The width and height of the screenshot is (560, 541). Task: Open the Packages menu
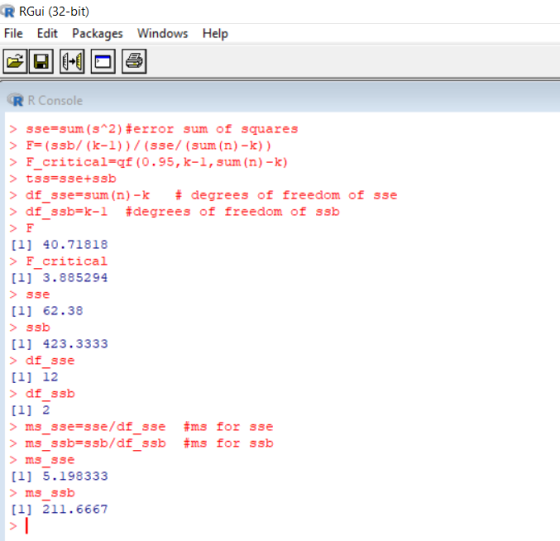coord(97,34)
